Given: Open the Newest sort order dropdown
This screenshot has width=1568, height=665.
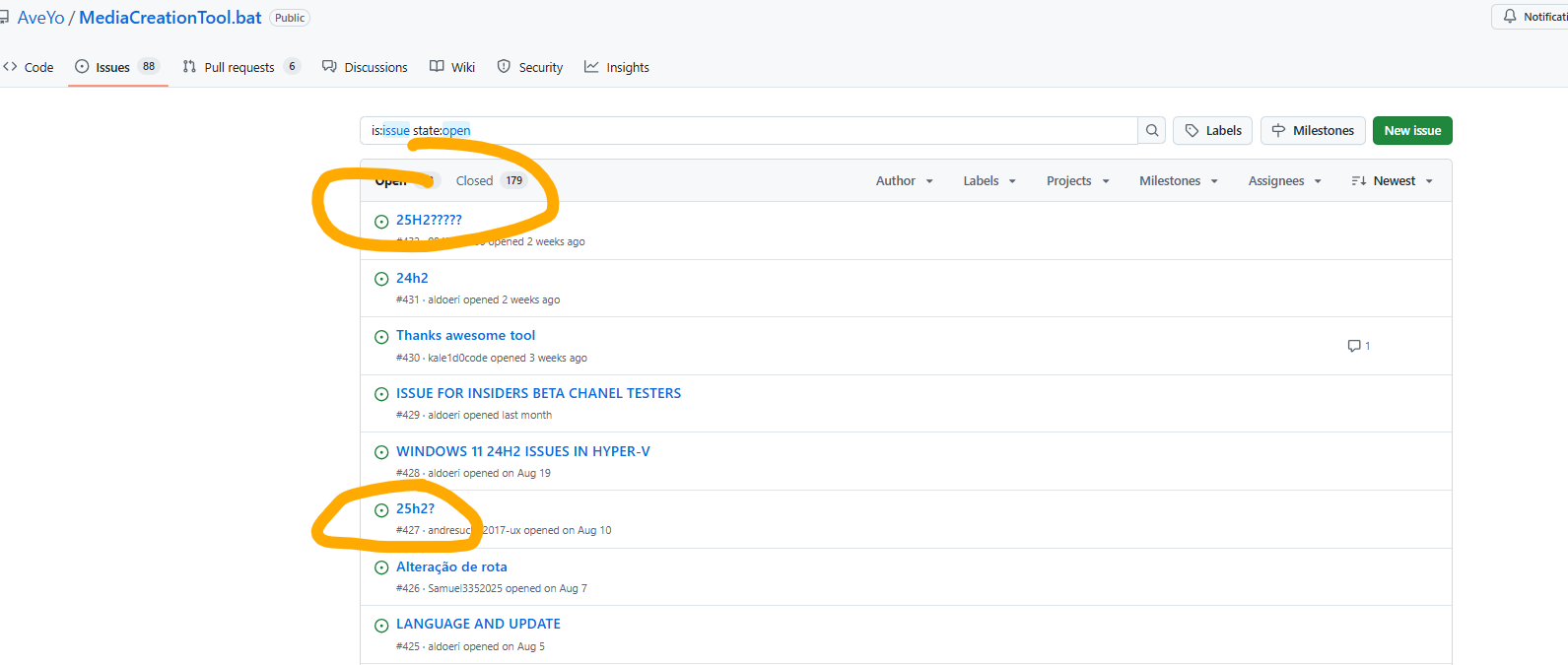Looking at the screenshot, I should (x=1392, y=181).
